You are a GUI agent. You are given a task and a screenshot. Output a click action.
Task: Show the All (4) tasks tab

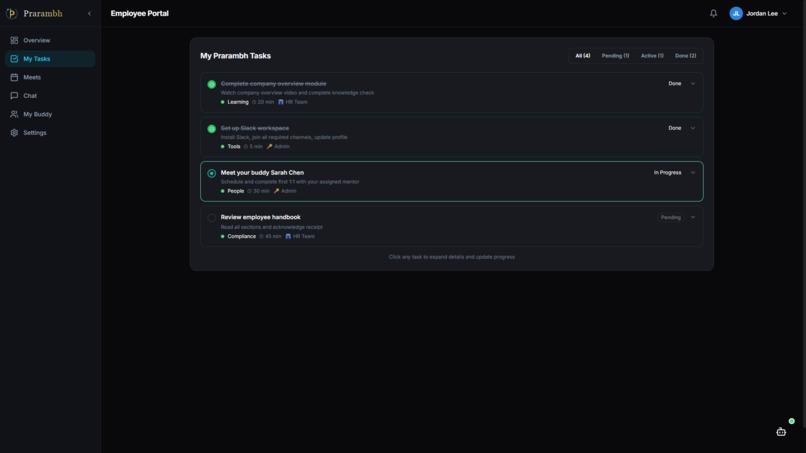[582, 56]
